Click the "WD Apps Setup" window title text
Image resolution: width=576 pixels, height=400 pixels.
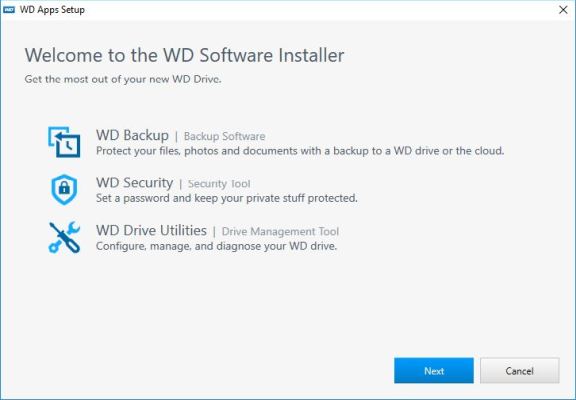(x=52, y=10)
